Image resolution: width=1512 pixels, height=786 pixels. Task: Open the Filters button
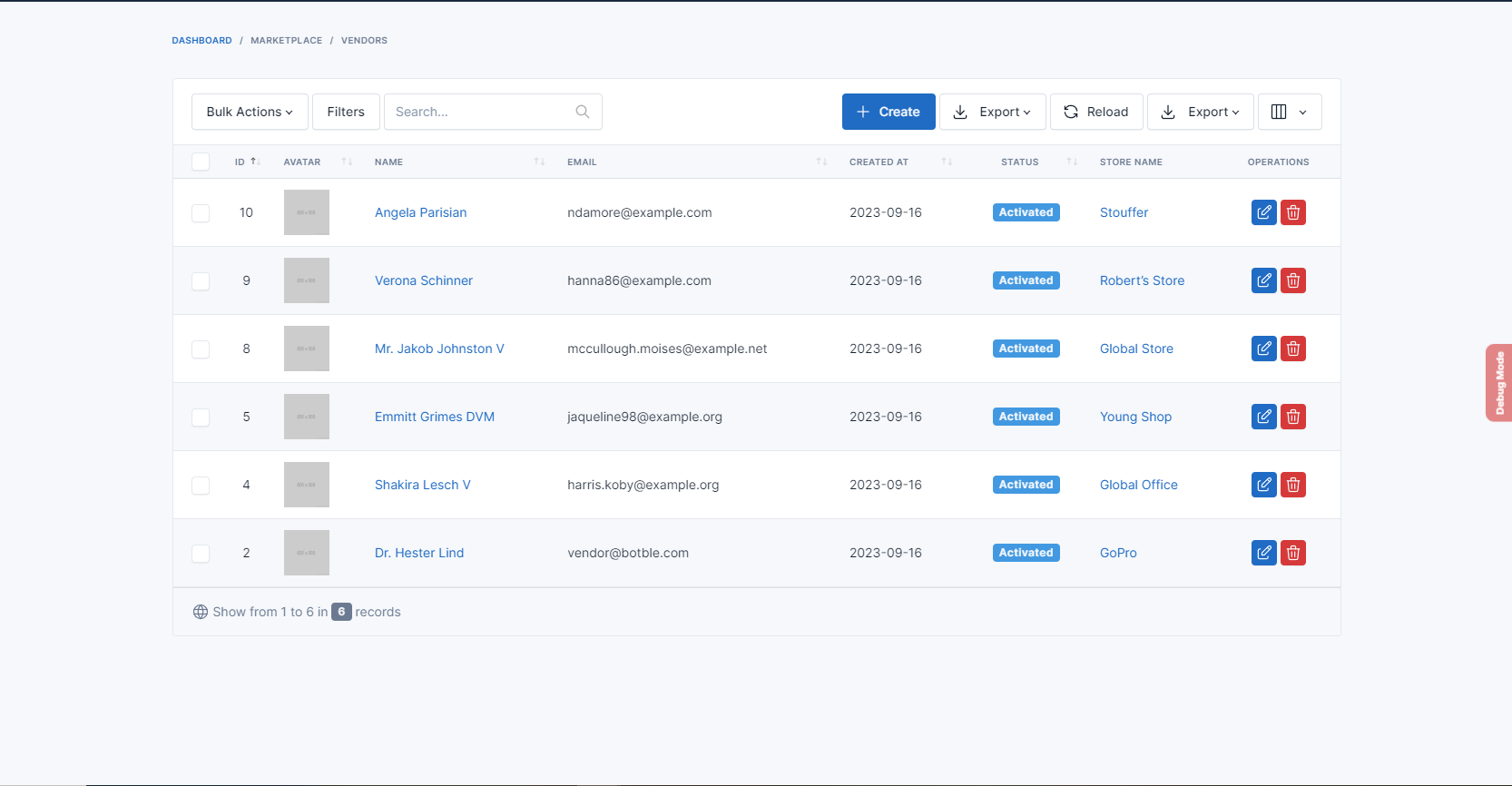pos(346,112)
